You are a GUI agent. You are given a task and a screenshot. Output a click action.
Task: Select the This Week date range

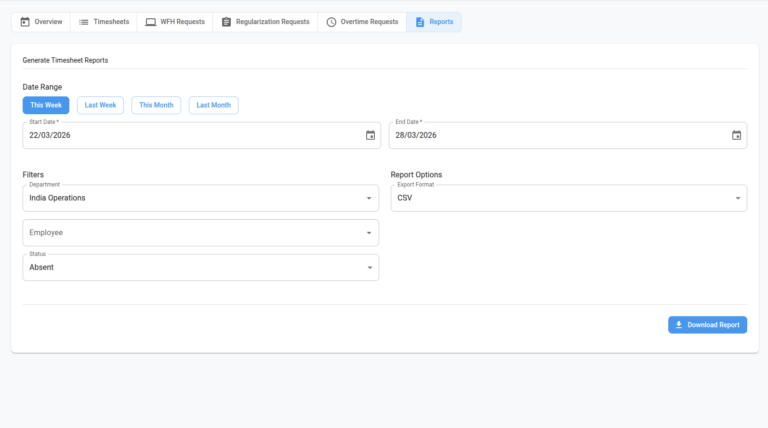(x=46, y=105)
